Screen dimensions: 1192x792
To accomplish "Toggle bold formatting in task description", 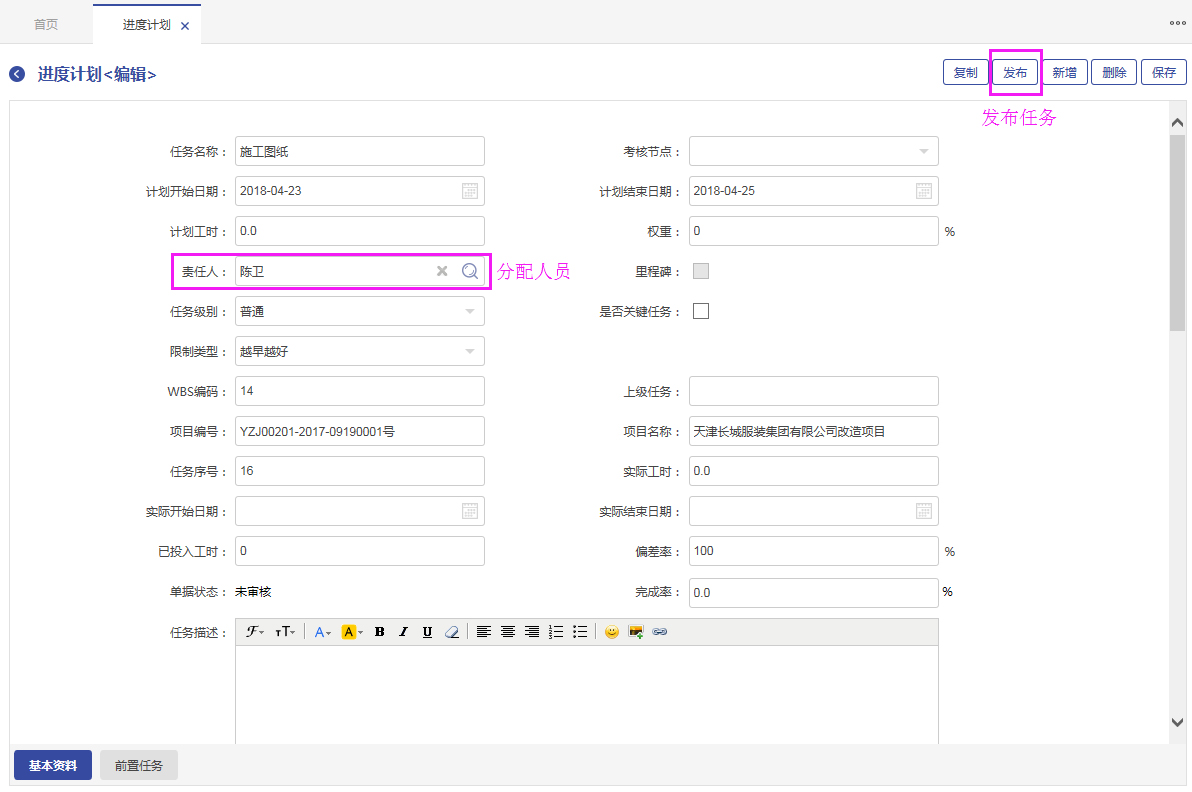I will pyautogui.click(x=380, y=632).
